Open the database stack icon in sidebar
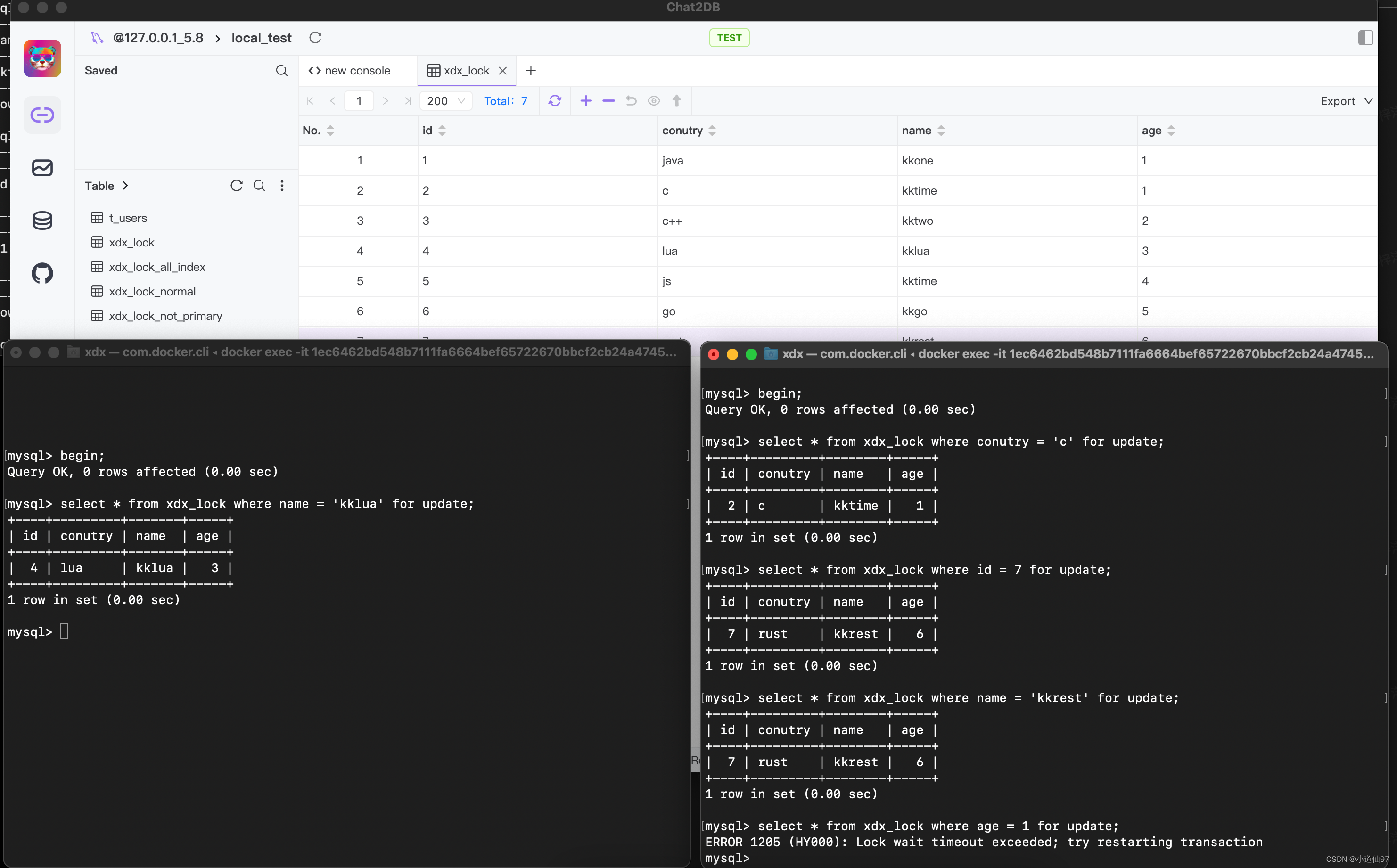 point(42,221)
